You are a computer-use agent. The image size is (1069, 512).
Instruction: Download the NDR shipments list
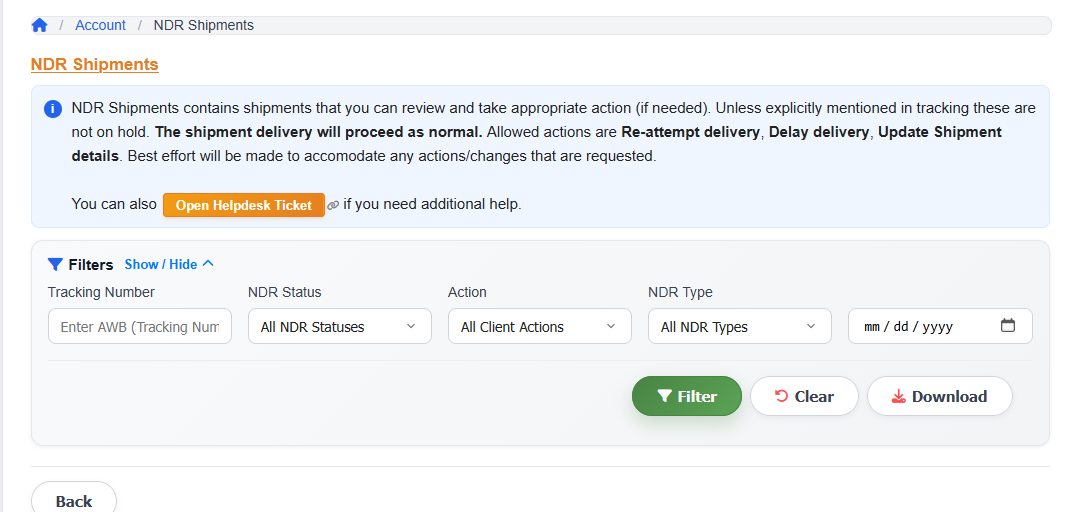(939, 396)
